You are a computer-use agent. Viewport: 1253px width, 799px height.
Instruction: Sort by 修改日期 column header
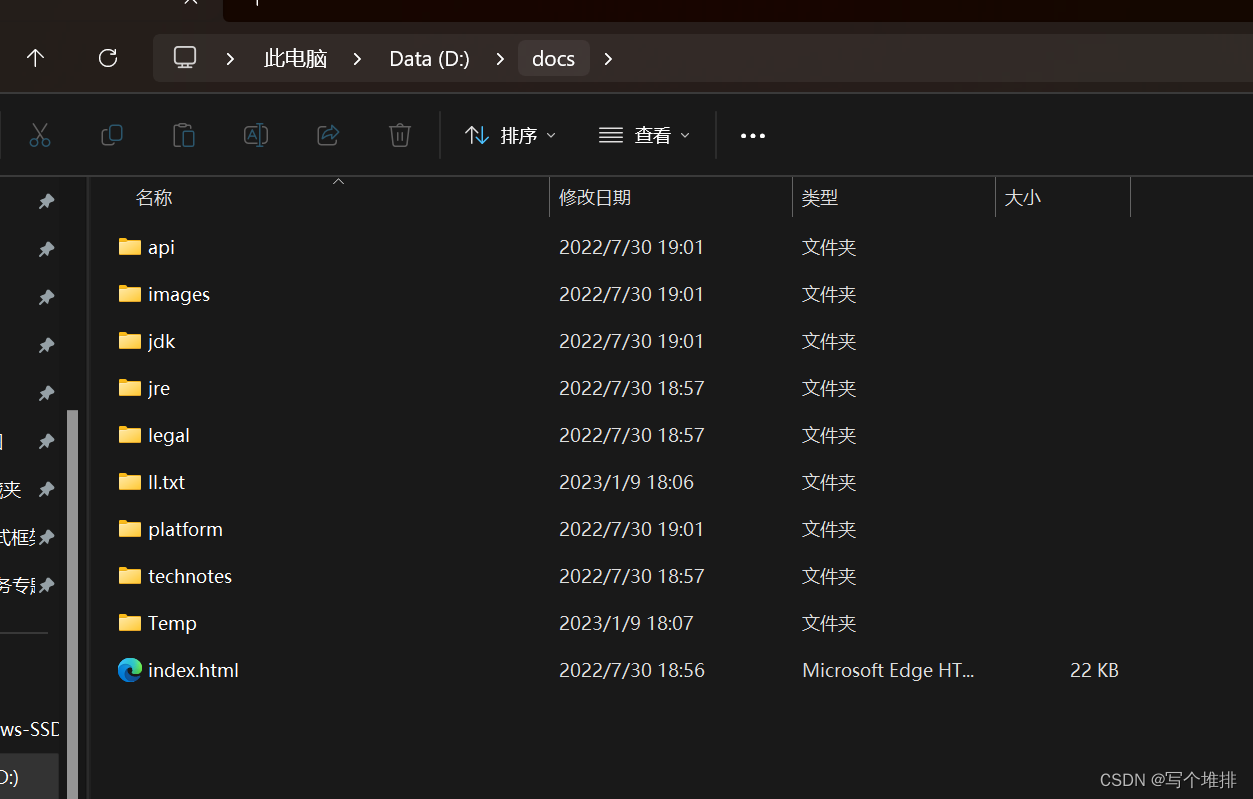pos(595,198)
